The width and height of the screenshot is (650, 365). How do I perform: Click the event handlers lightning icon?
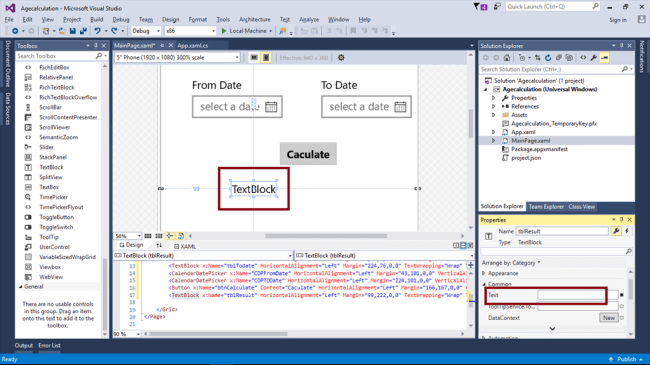(627, 231)
